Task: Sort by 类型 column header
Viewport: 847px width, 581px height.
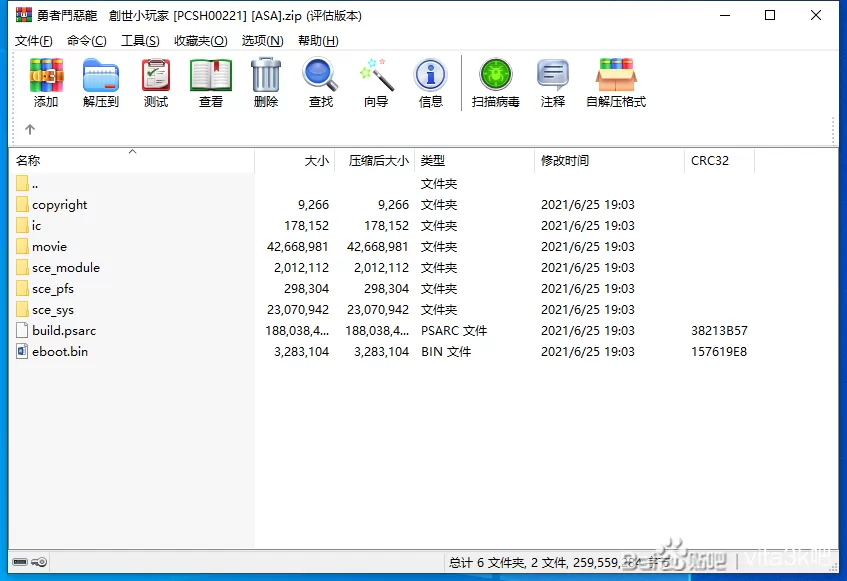Action: (x=474, y=160)
